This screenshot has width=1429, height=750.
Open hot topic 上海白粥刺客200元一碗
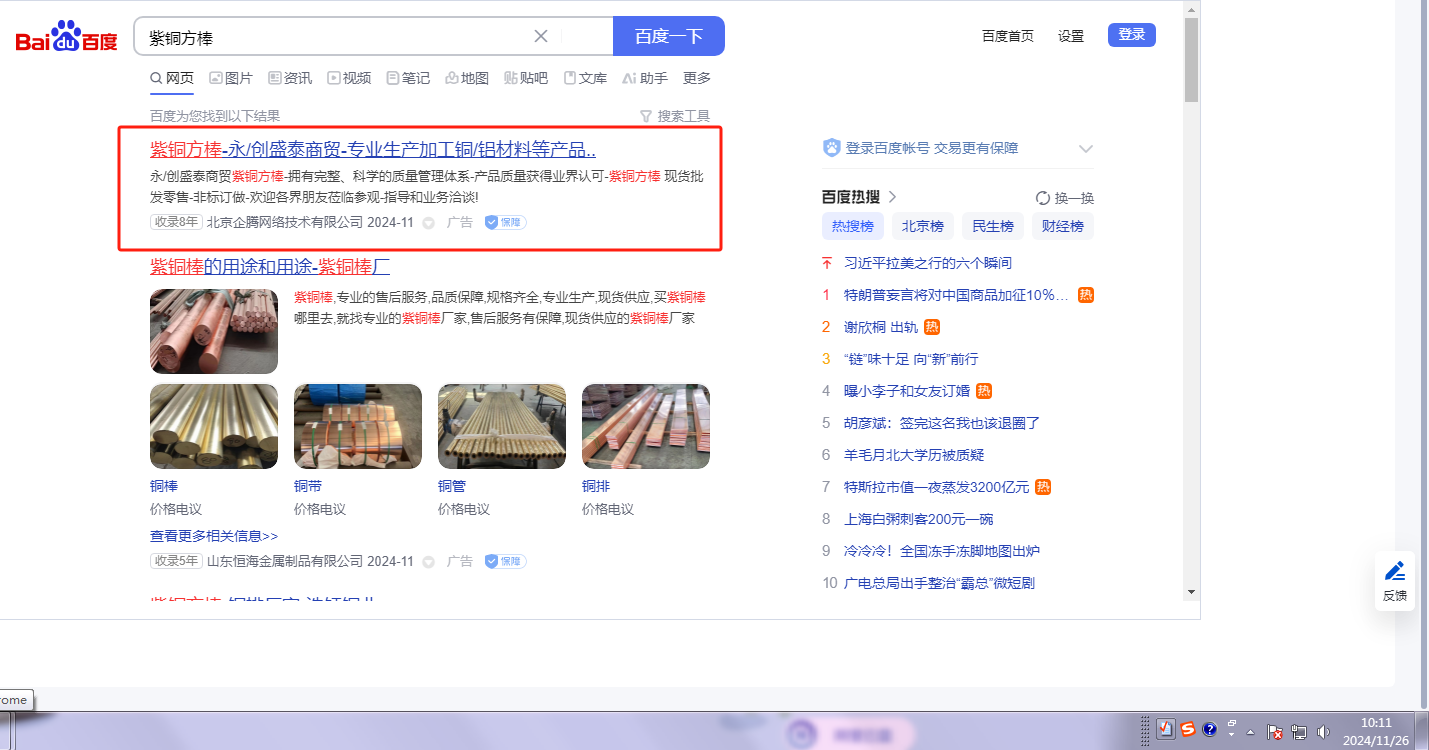pyautogui.click(x=918, y=519)
